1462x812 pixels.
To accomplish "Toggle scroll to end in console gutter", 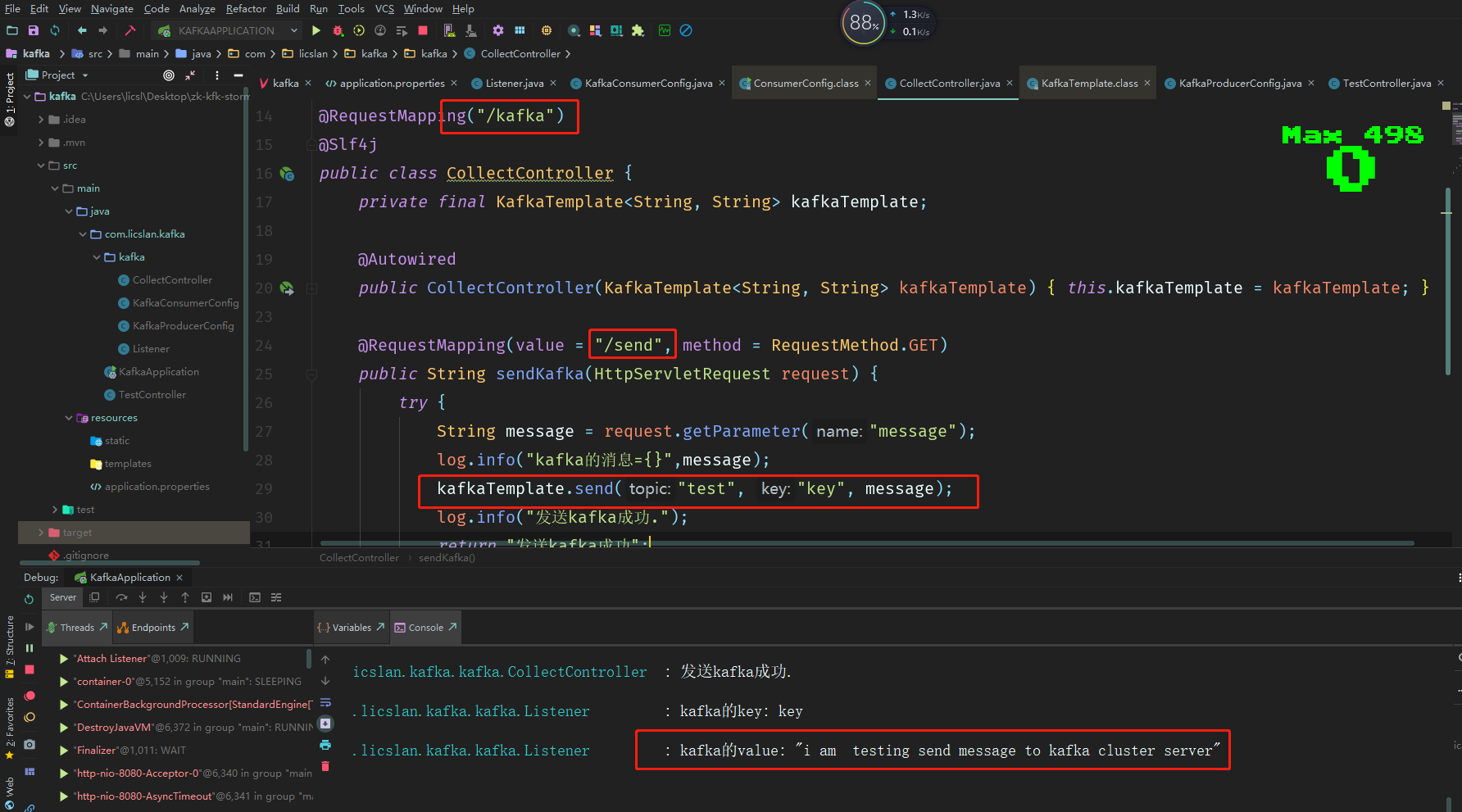I will tap(325, 724).
